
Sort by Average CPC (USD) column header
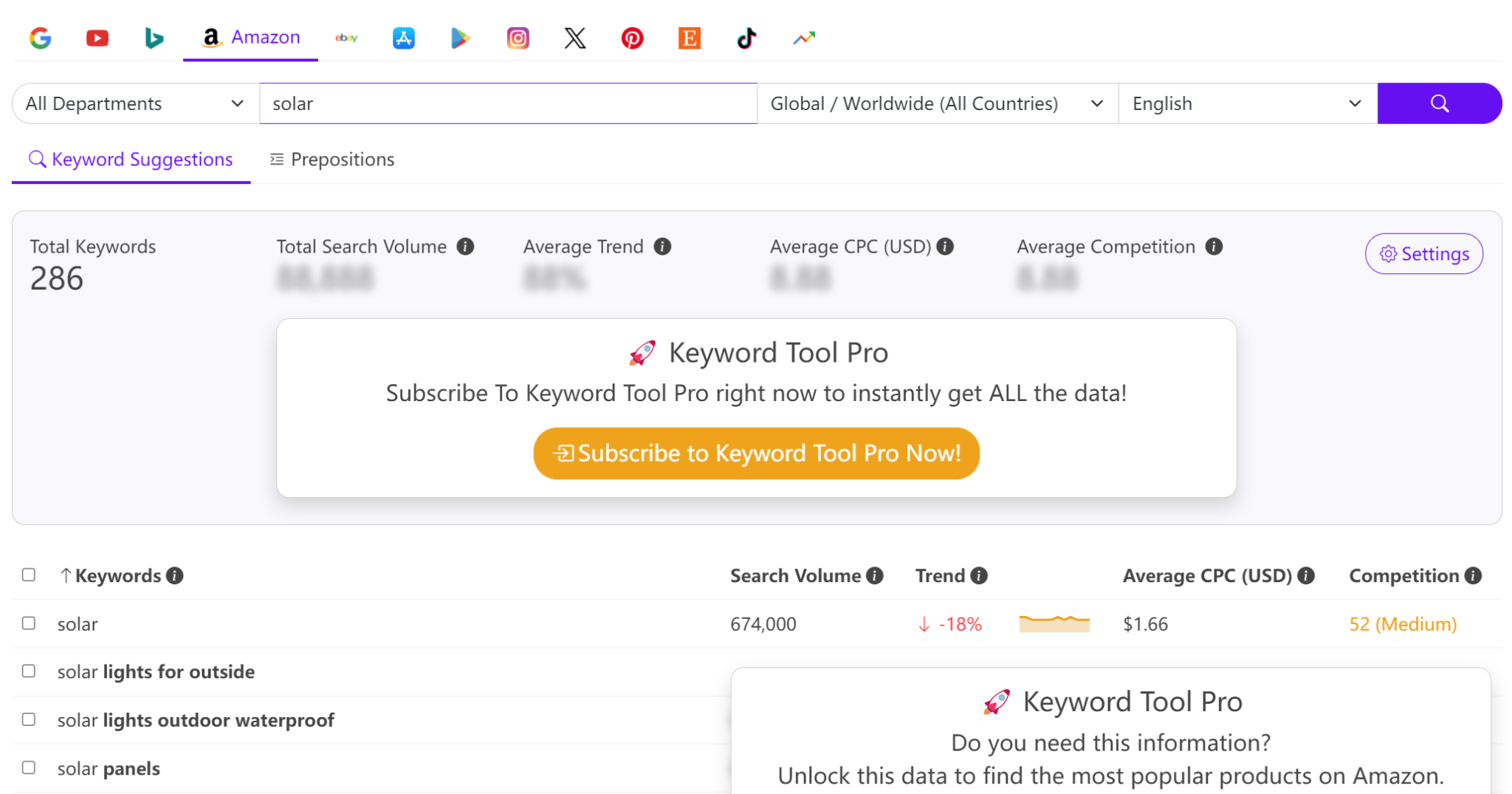[1207, 575]
